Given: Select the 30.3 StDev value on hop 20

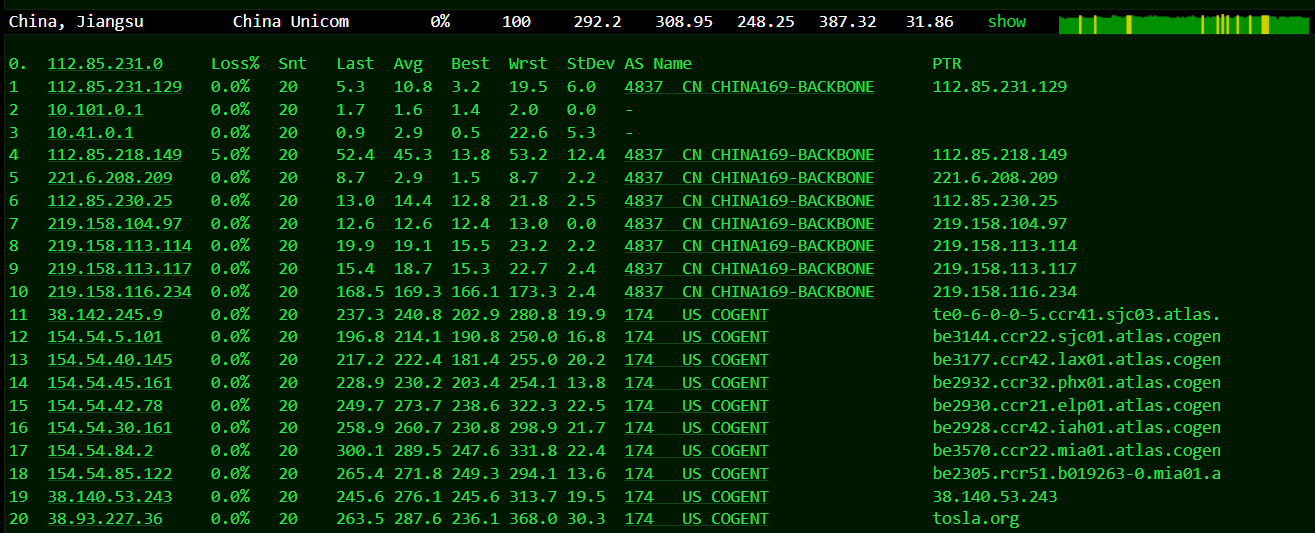Looking at the screenshot, I should pos(586,519).
